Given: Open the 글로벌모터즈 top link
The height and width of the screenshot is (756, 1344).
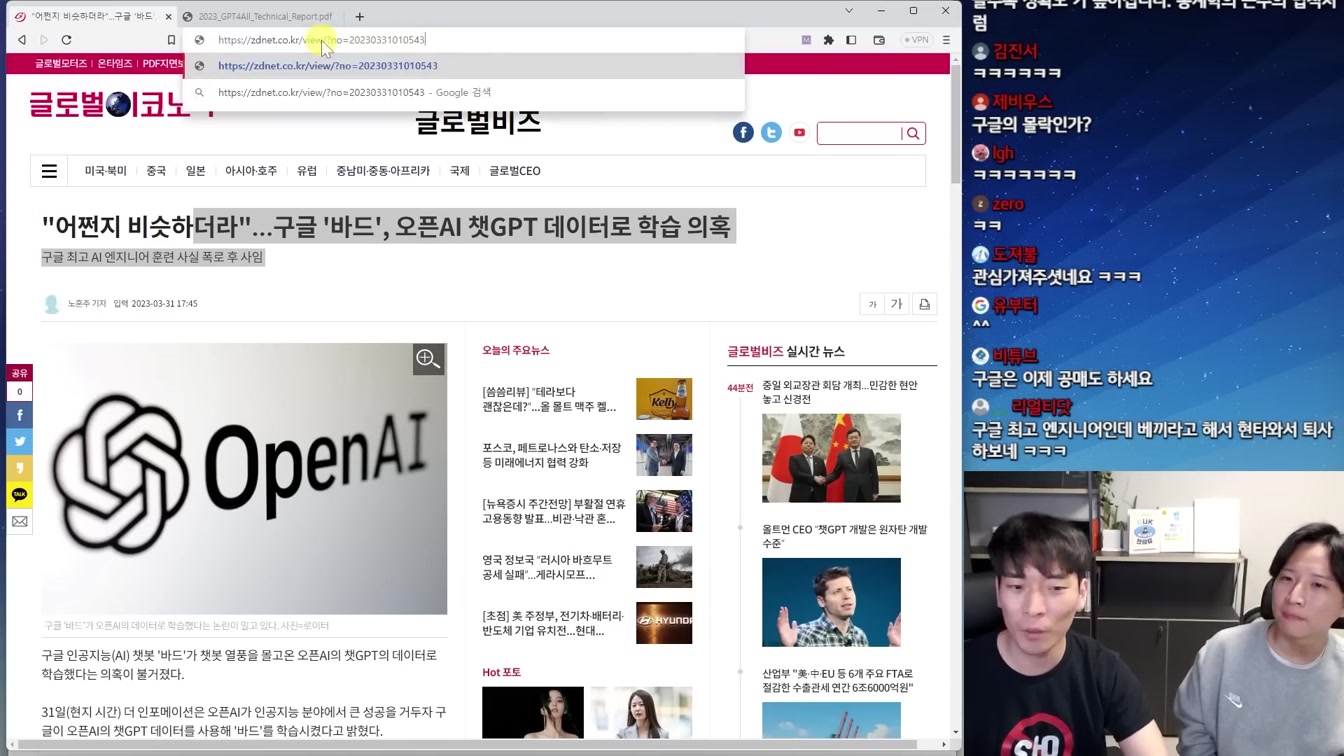Looking at the screenshot, I should pyautogui.click(x=61, y=63).
